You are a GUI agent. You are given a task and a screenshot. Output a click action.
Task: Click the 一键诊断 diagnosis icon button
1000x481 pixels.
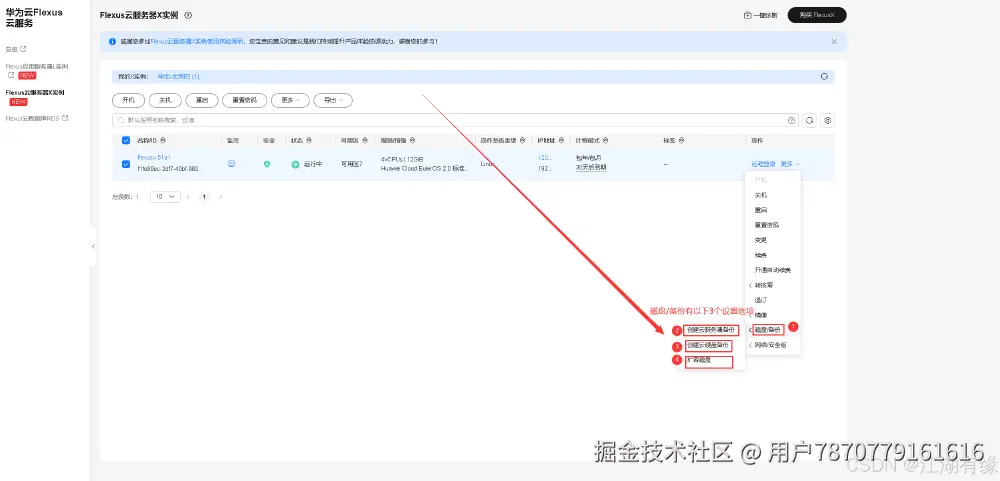coord(760,15)
